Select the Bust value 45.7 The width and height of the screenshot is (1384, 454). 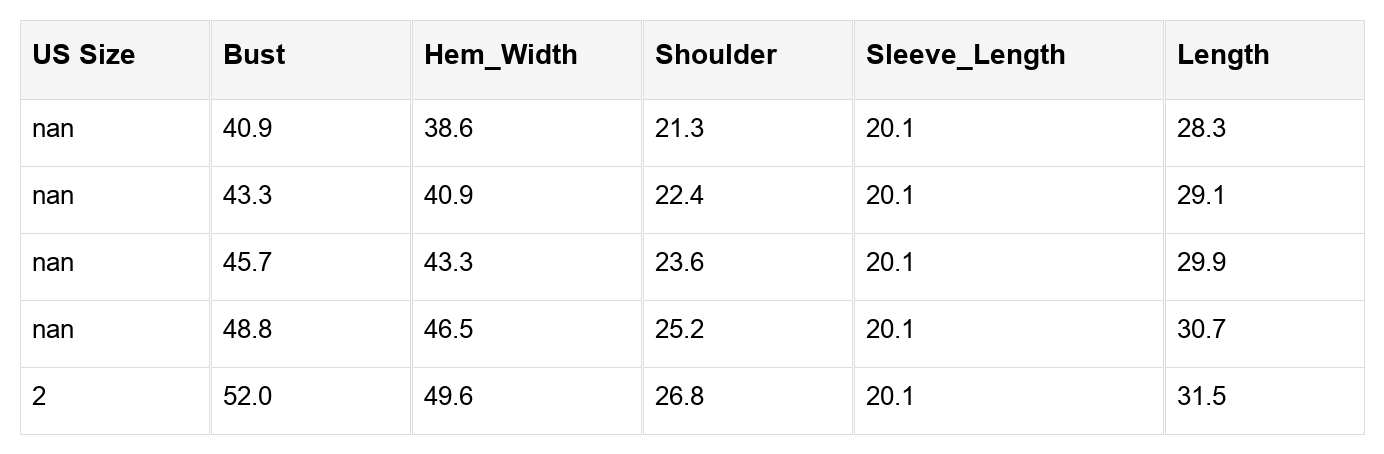tap(247, 263)
